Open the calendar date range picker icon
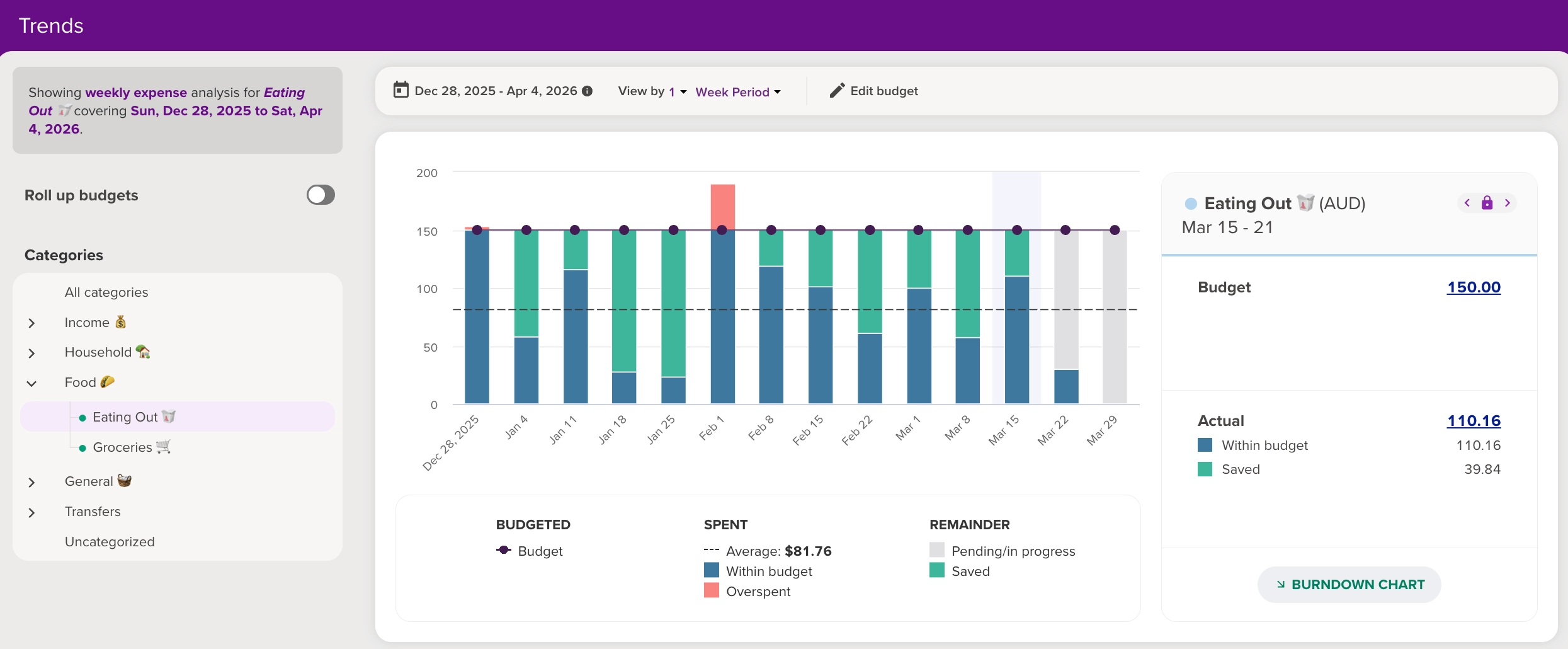The height and width of the screenshot is (649, 1568). (401, 90)
